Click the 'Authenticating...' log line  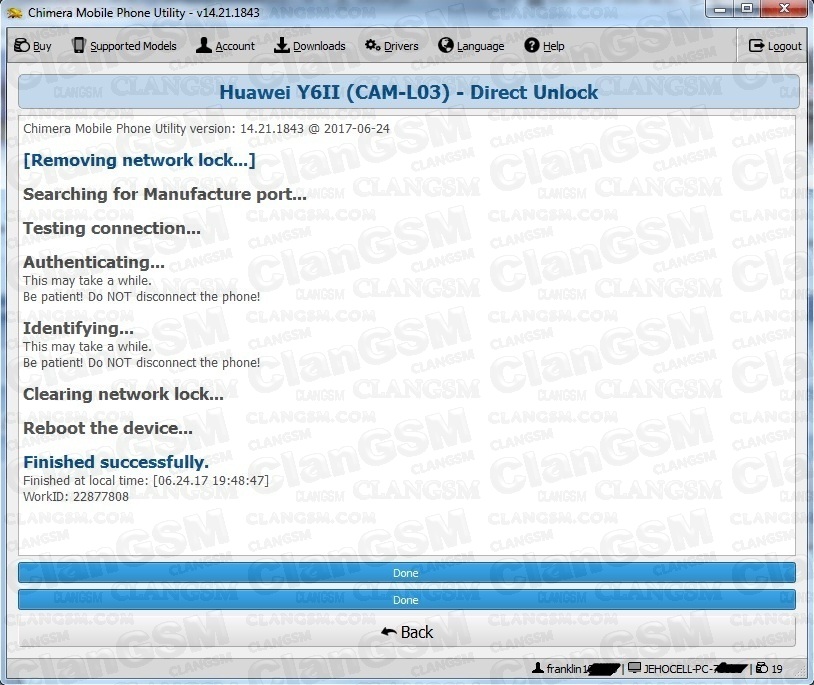click(93, 262)
